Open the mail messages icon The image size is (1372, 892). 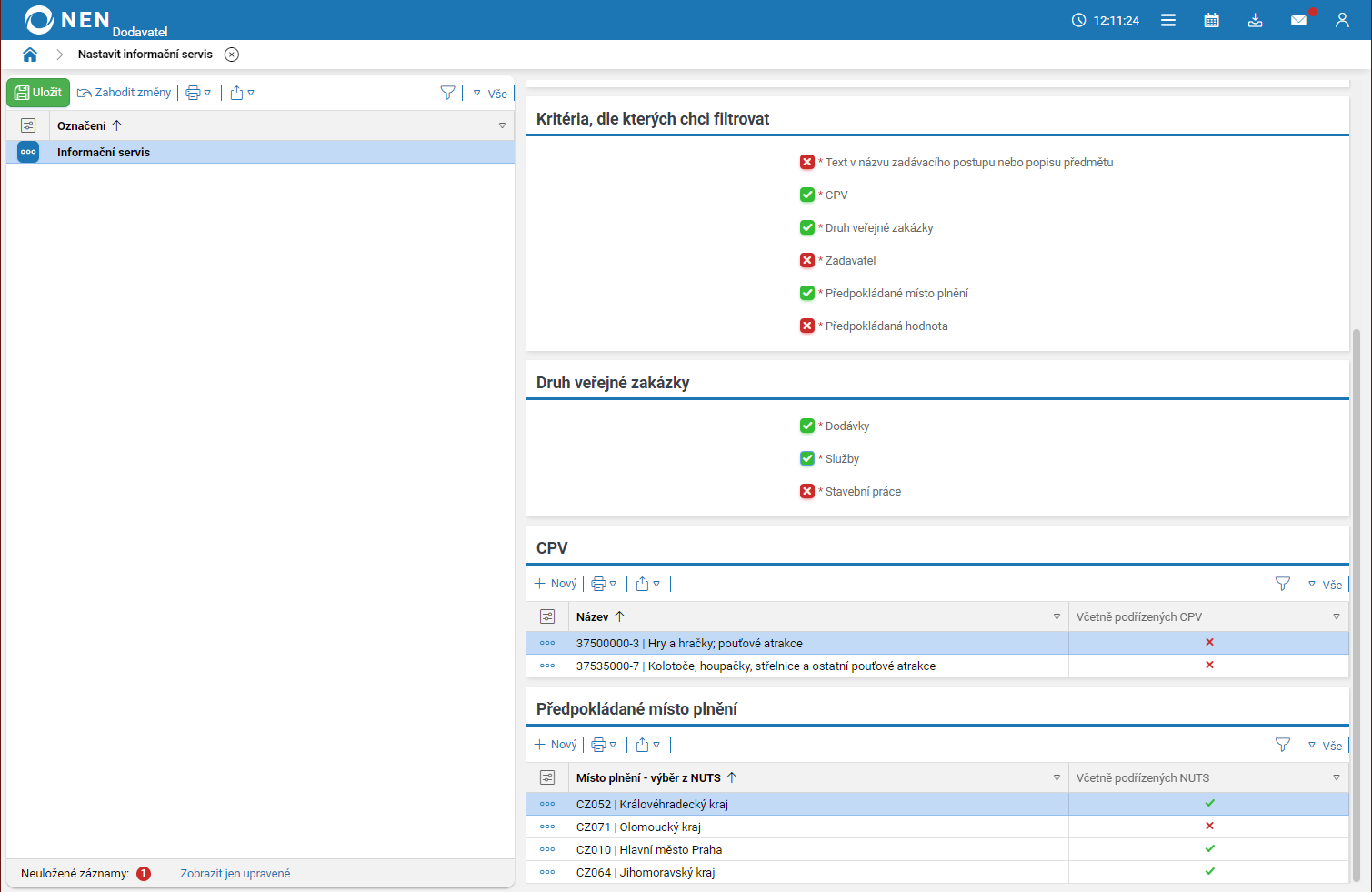(x=1298, y=20)
